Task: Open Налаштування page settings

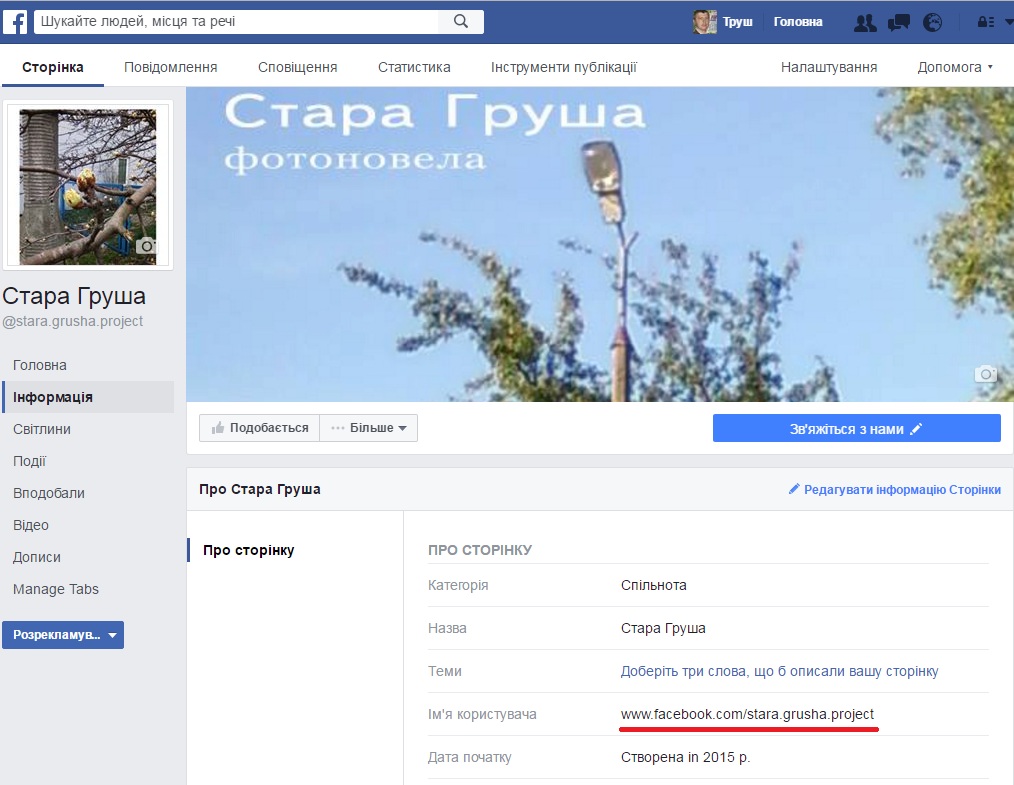Action: click(829, 67)
